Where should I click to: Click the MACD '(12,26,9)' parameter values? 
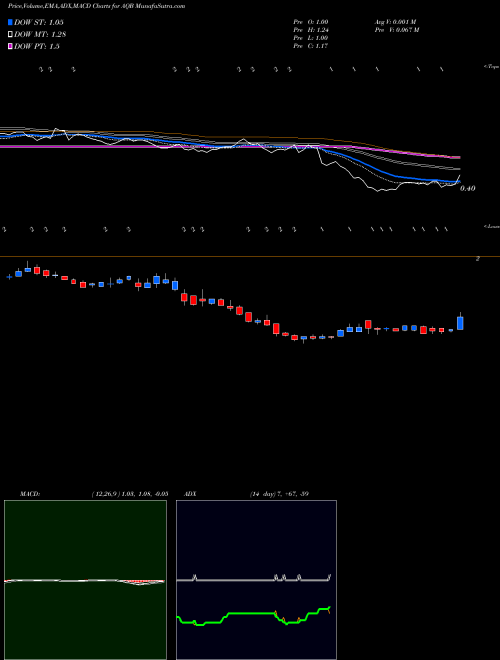(x=130, y=494)
